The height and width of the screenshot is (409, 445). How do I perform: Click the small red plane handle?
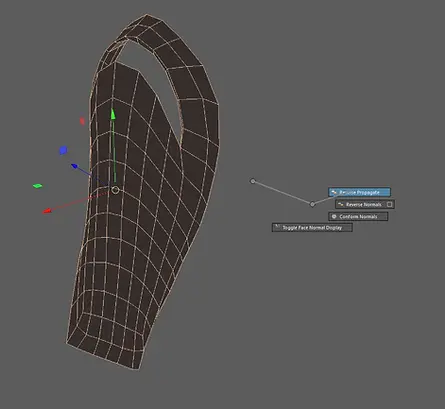82,121
